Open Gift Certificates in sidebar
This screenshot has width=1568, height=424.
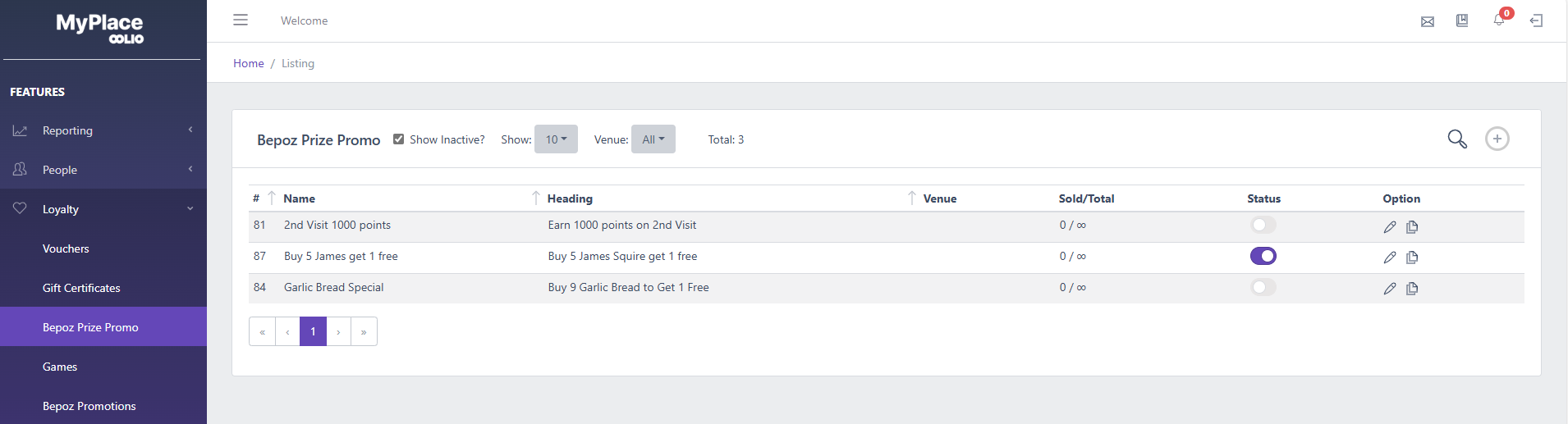81,288
